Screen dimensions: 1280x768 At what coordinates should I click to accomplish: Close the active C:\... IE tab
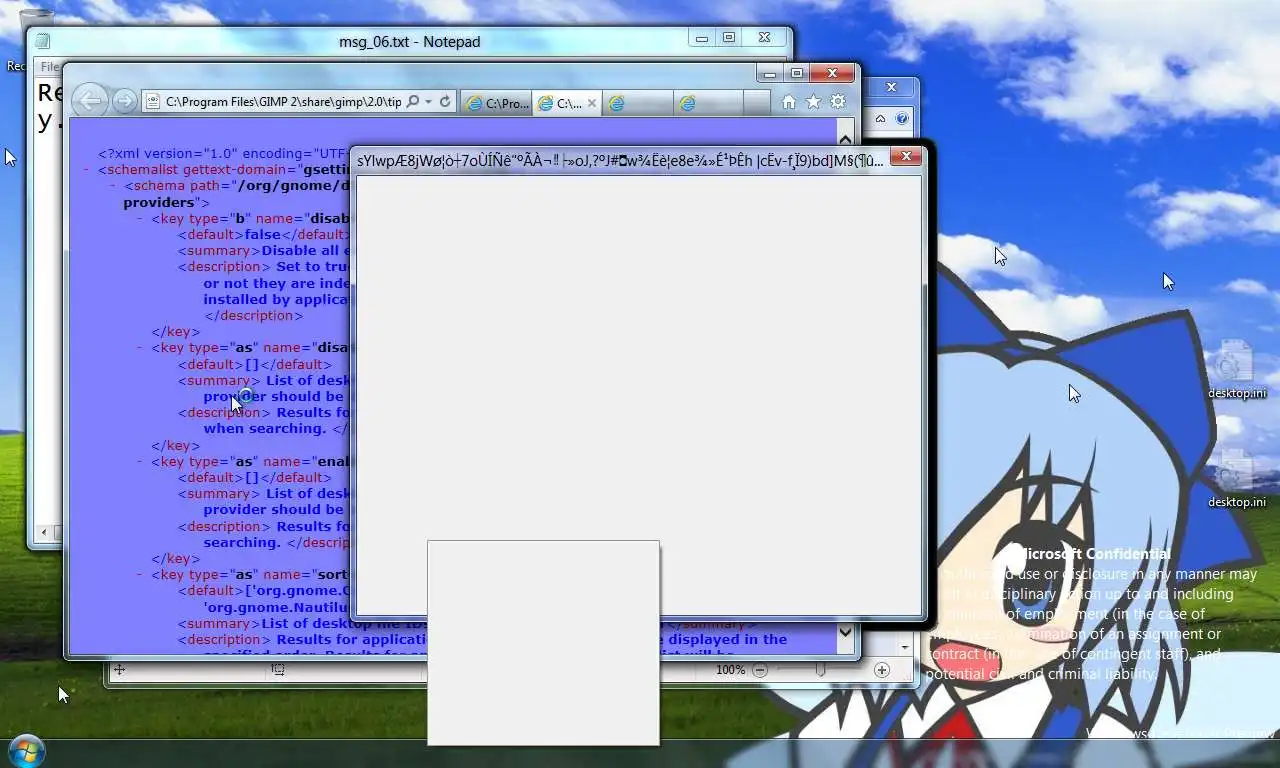(x=592, y=103)
